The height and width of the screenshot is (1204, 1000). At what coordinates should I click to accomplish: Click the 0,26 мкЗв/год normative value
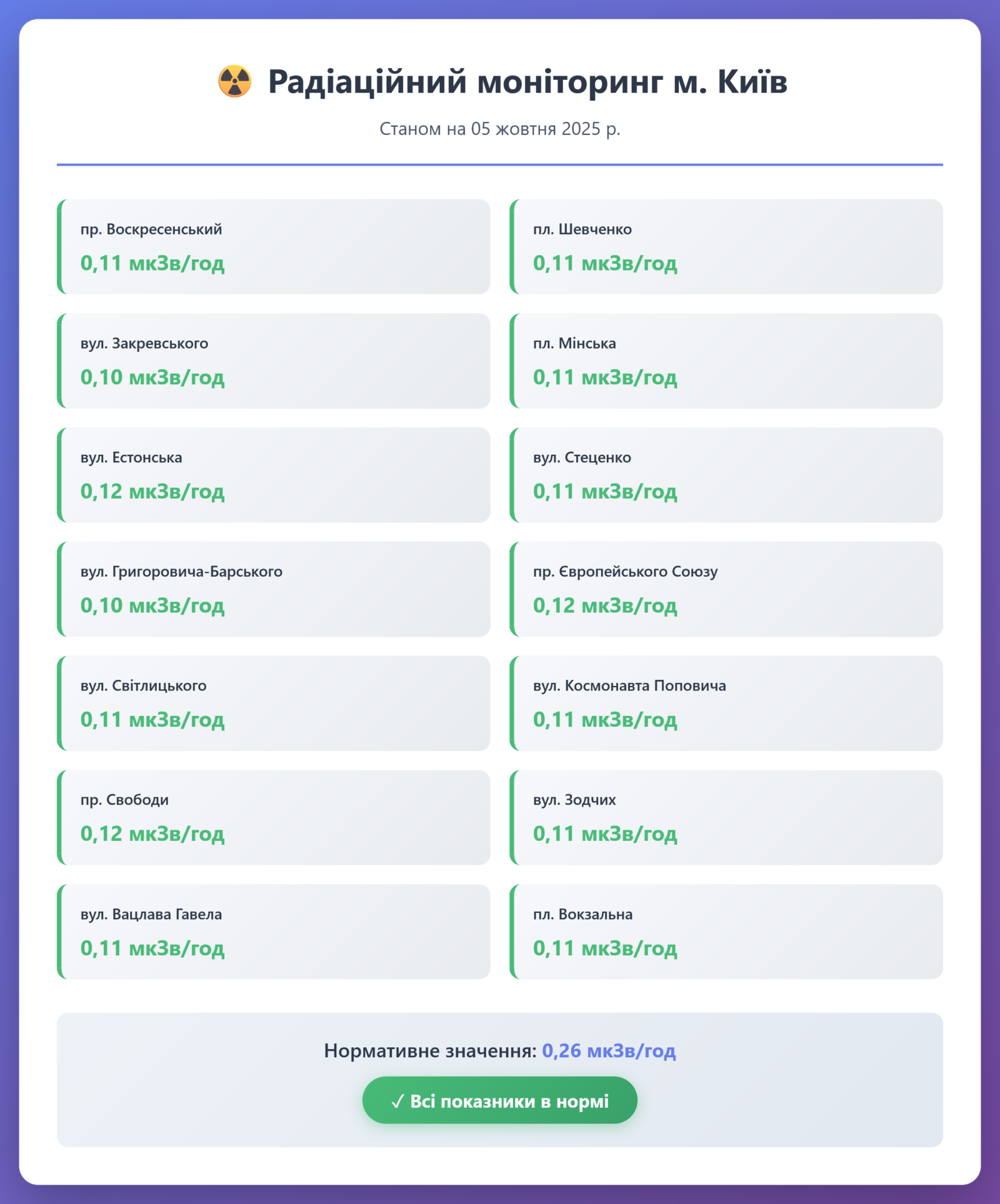coord(609,1050)
